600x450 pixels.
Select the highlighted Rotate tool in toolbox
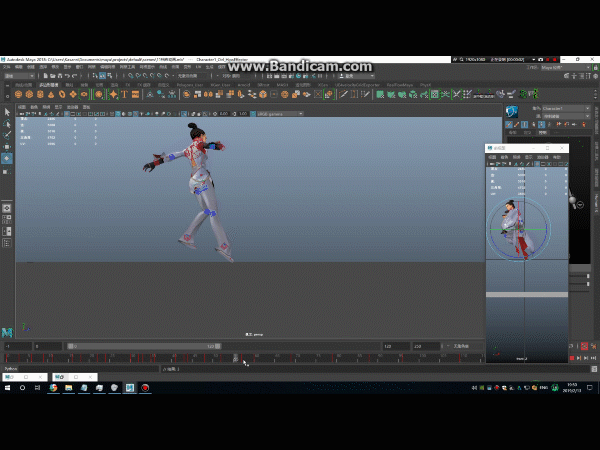[x=7, y=158]
